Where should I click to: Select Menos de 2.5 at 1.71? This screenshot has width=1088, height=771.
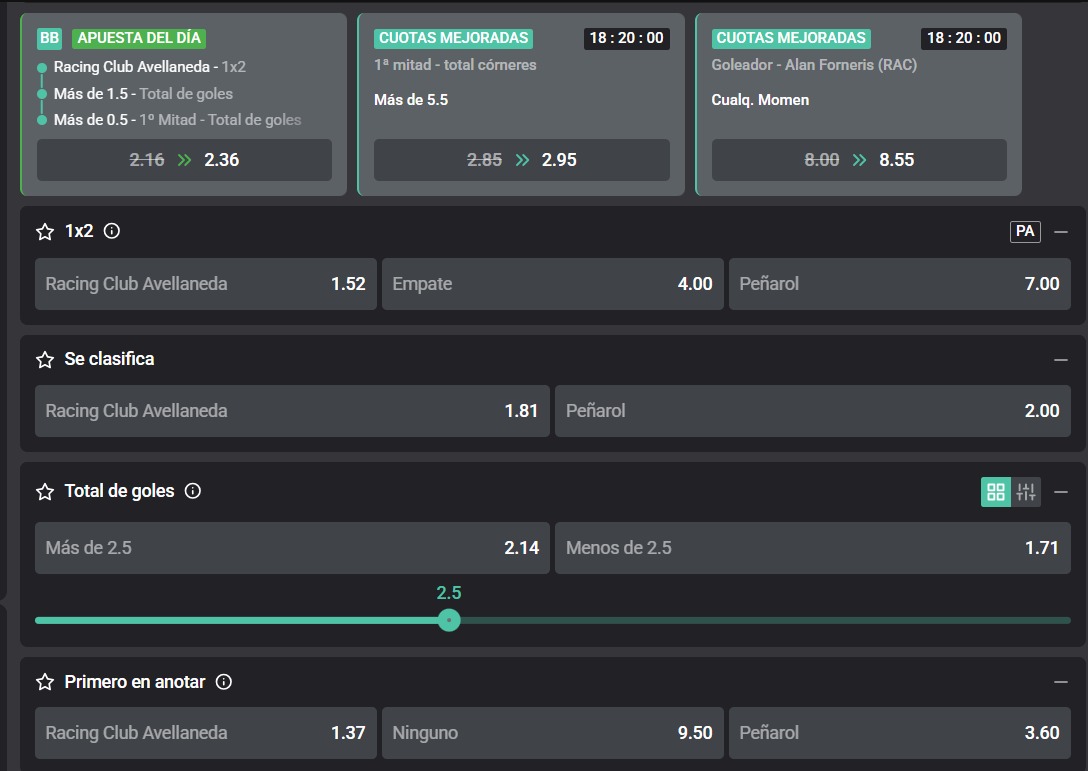pos(813,548)
